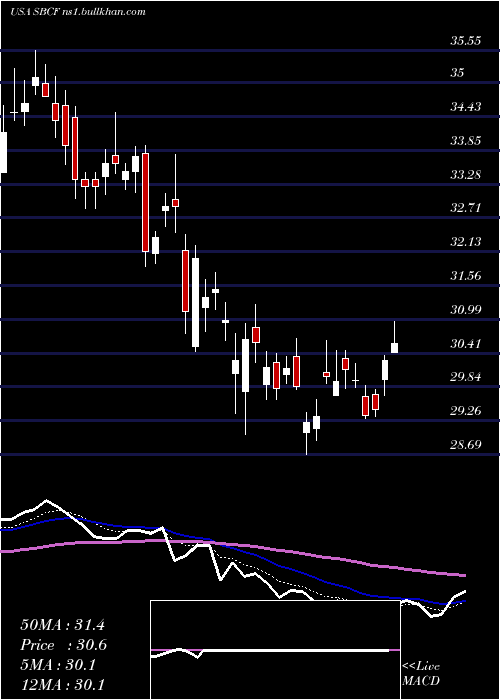Image resolution: width=500 pixels, height=700 pixels.
Task: Click the 30.99 price axis label
Action: tap(465, 309)
